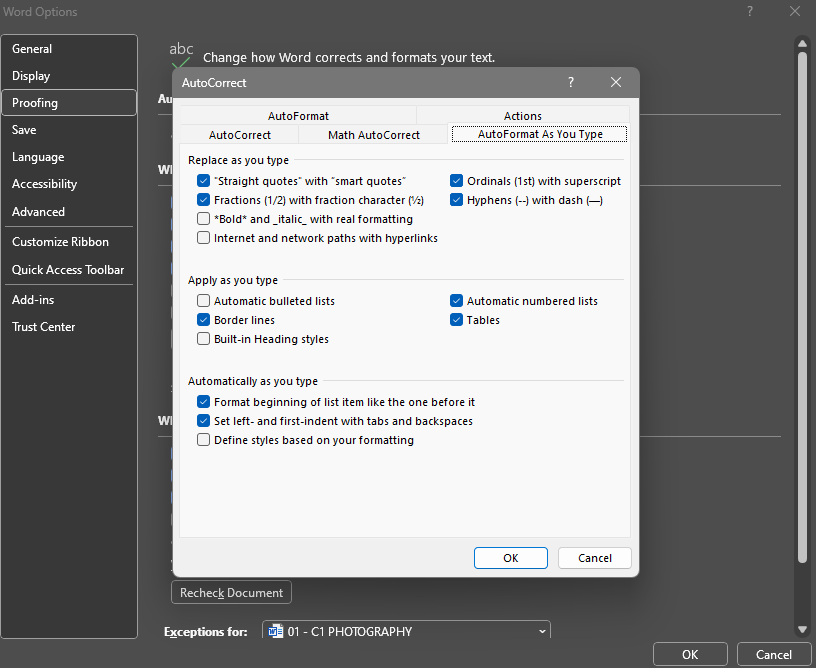Open Display options category

click(x=69, y=75)
